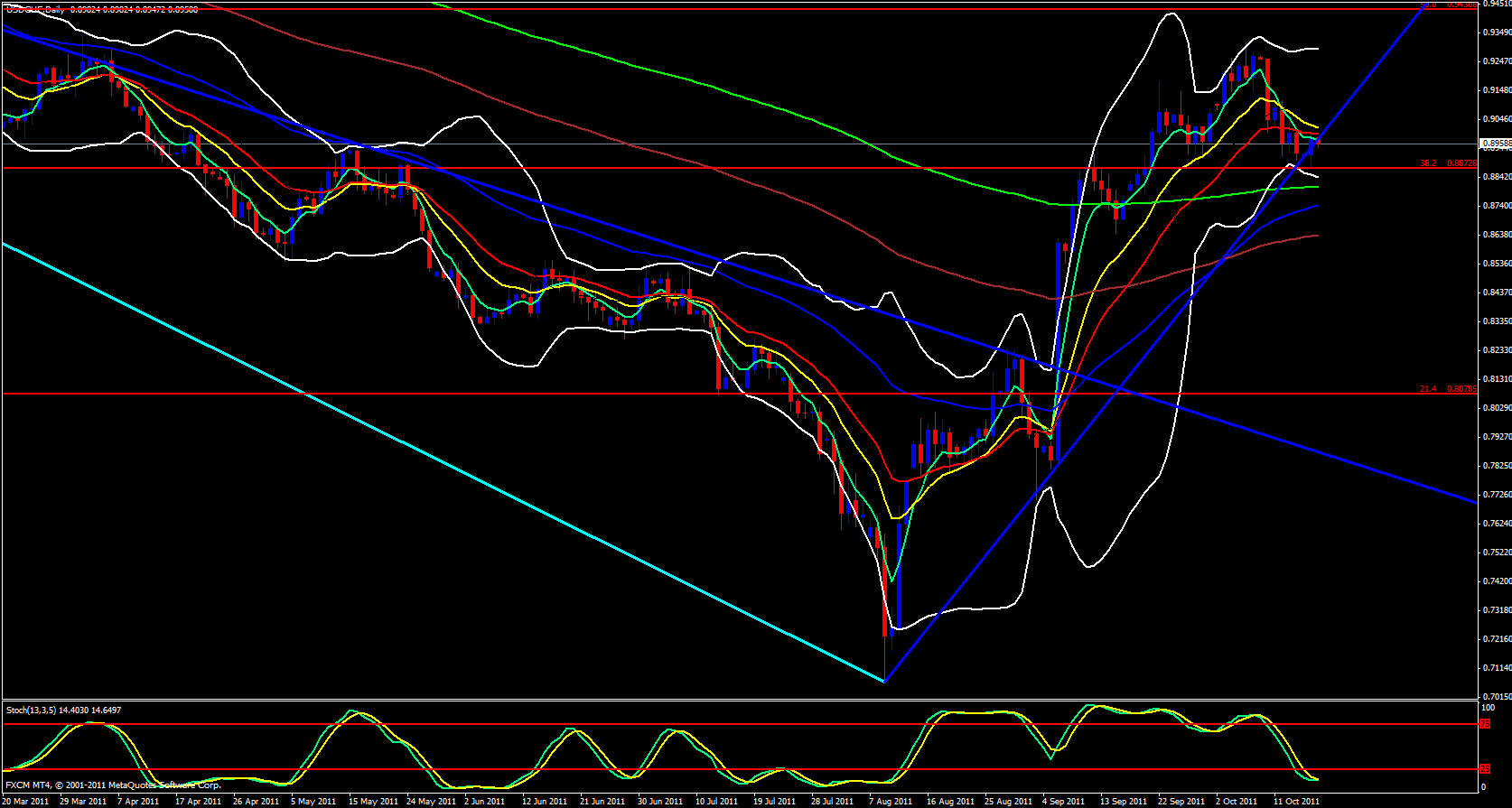The width and height of the screenshot is (1512, 808).
Task: Click the FXCM MT4 copyright text
Action: 113,785
